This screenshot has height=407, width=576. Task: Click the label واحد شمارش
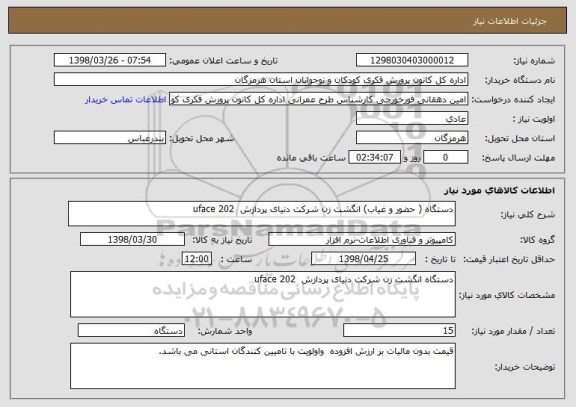225,331
